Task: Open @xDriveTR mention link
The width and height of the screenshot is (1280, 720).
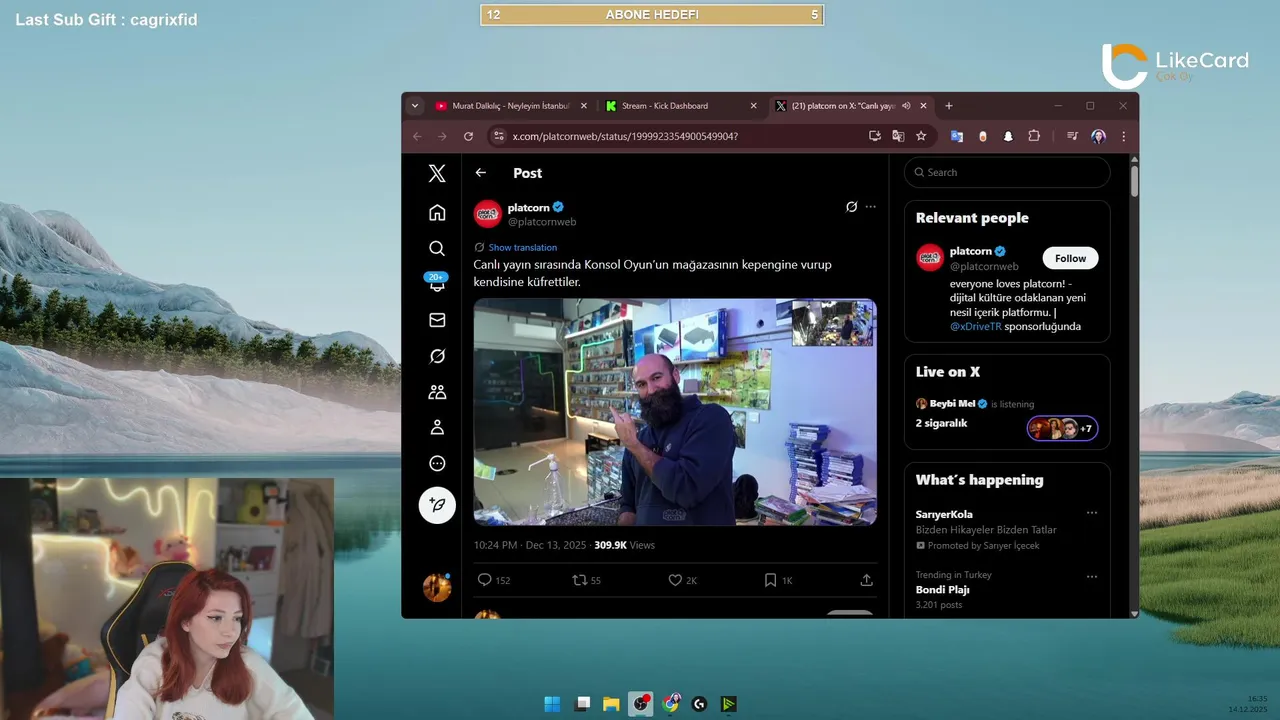Action: pyautogui.click(x=976, y=326)
